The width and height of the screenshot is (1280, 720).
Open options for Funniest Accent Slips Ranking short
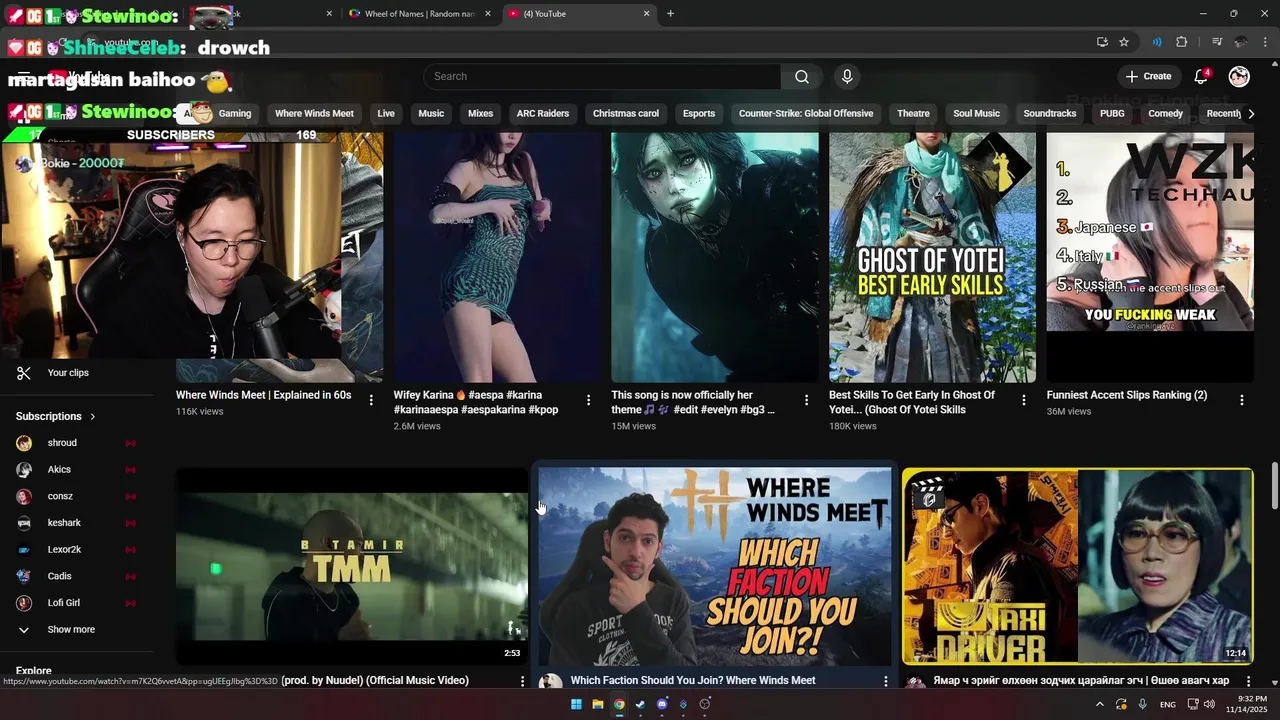(x=1242, y=400)
